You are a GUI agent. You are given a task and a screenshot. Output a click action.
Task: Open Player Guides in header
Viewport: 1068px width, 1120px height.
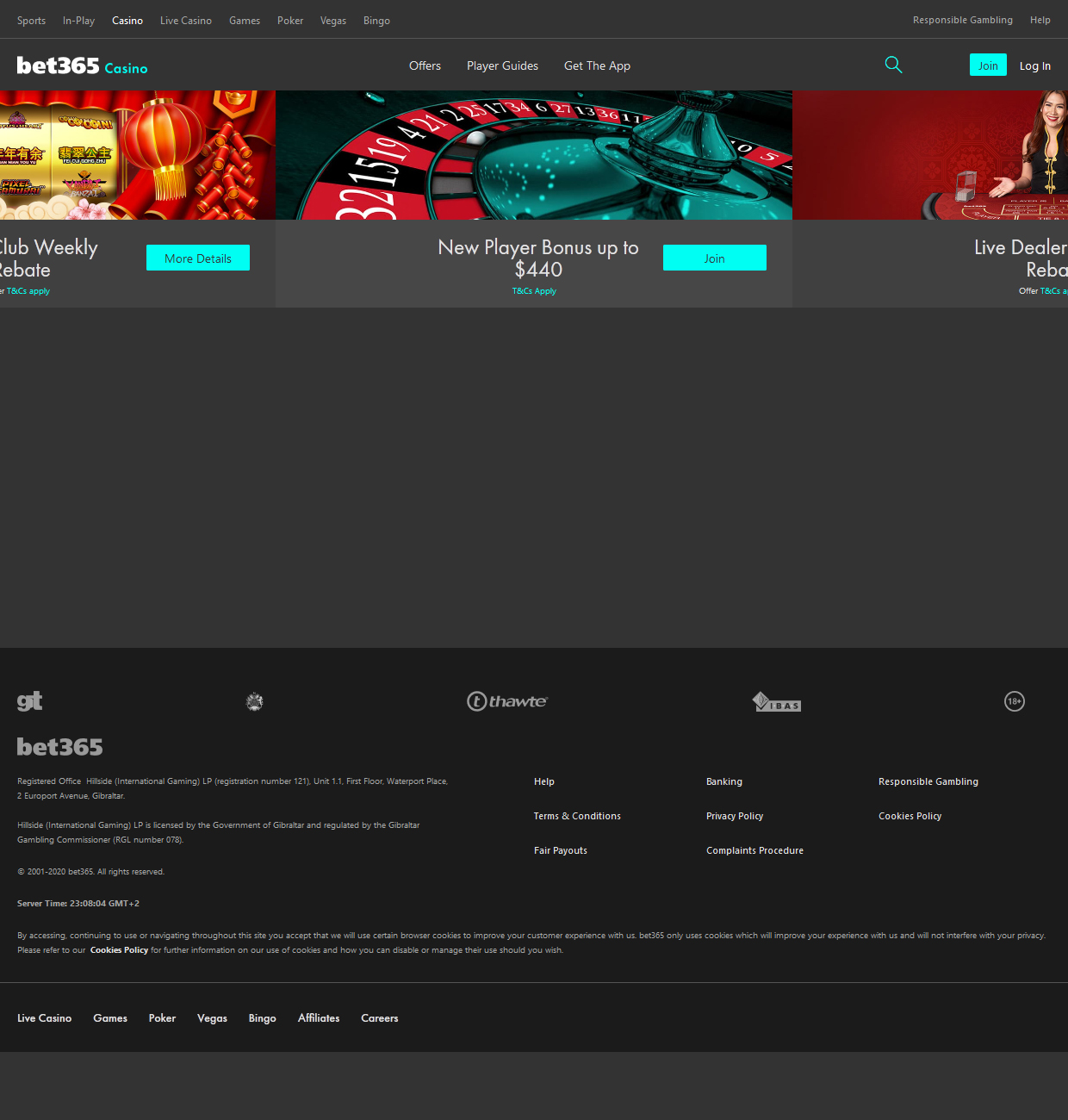click(x=502, y=65)
